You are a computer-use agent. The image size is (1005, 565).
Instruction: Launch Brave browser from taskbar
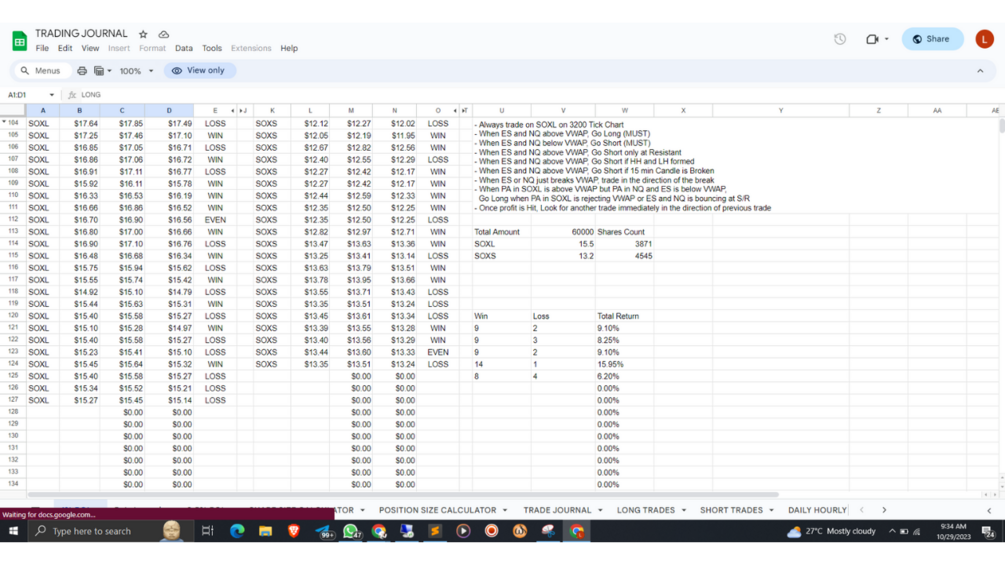(294, 531)
